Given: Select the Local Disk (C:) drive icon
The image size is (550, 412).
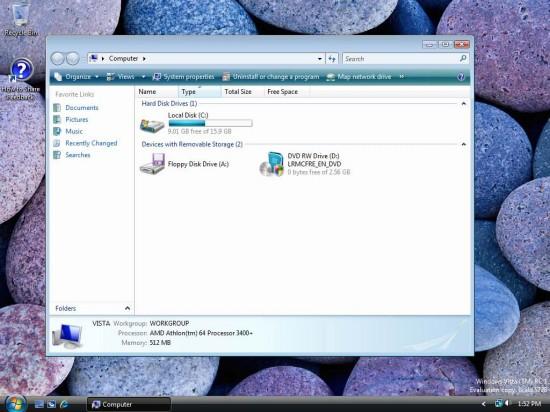Looking at the screenshot, I should [x=152, y=124].
